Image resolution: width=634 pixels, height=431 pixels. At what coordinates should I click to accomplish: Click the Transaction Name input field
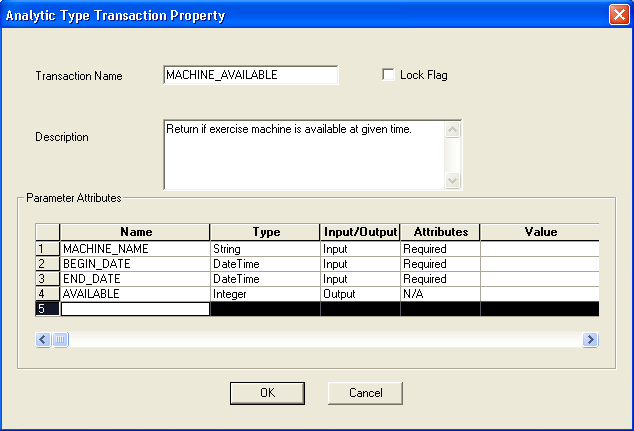(x=251, y=75)
